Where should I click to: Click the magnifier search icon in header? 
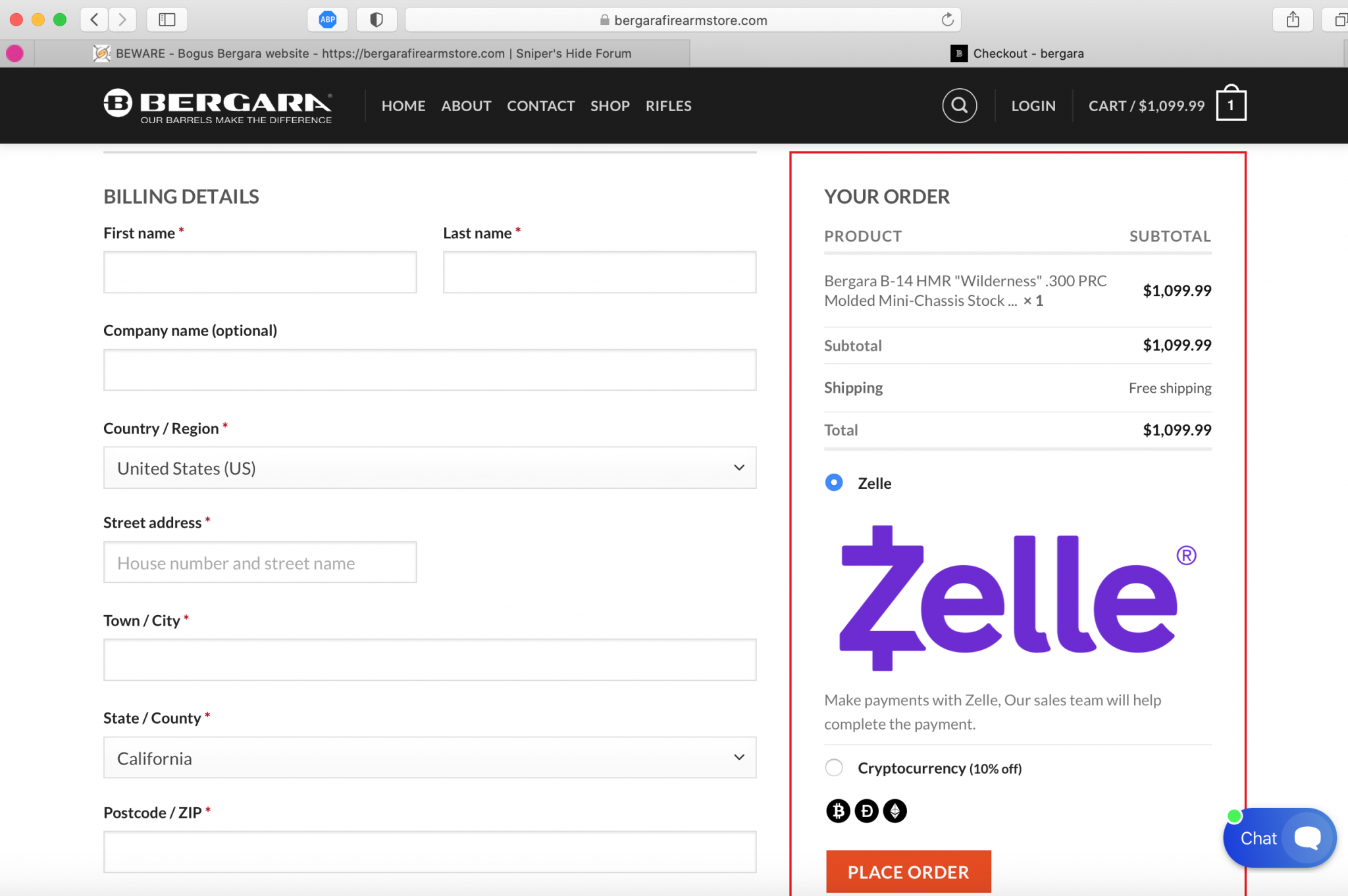pos(959,105)
